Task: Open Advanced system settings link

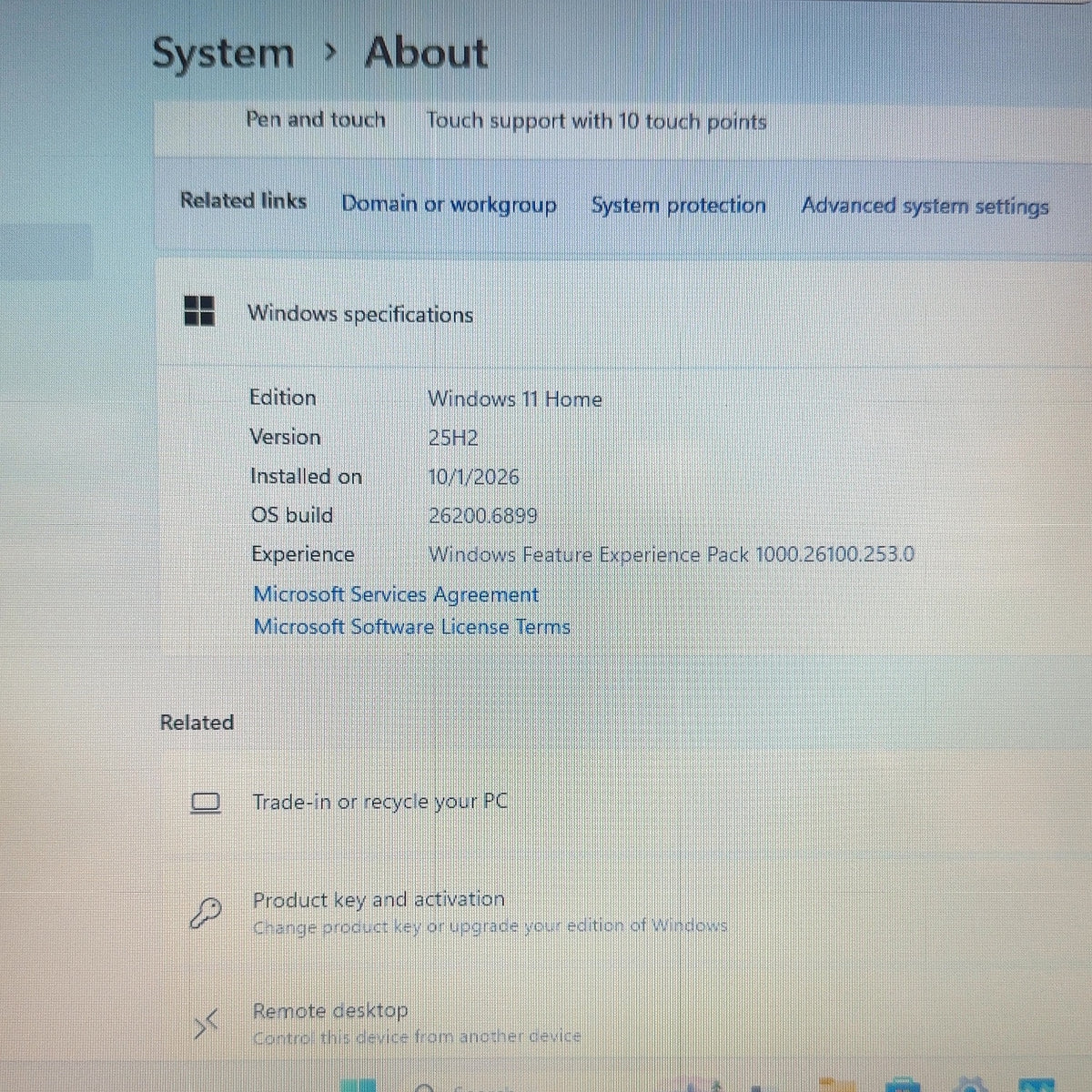Action: tap(925, 206)
